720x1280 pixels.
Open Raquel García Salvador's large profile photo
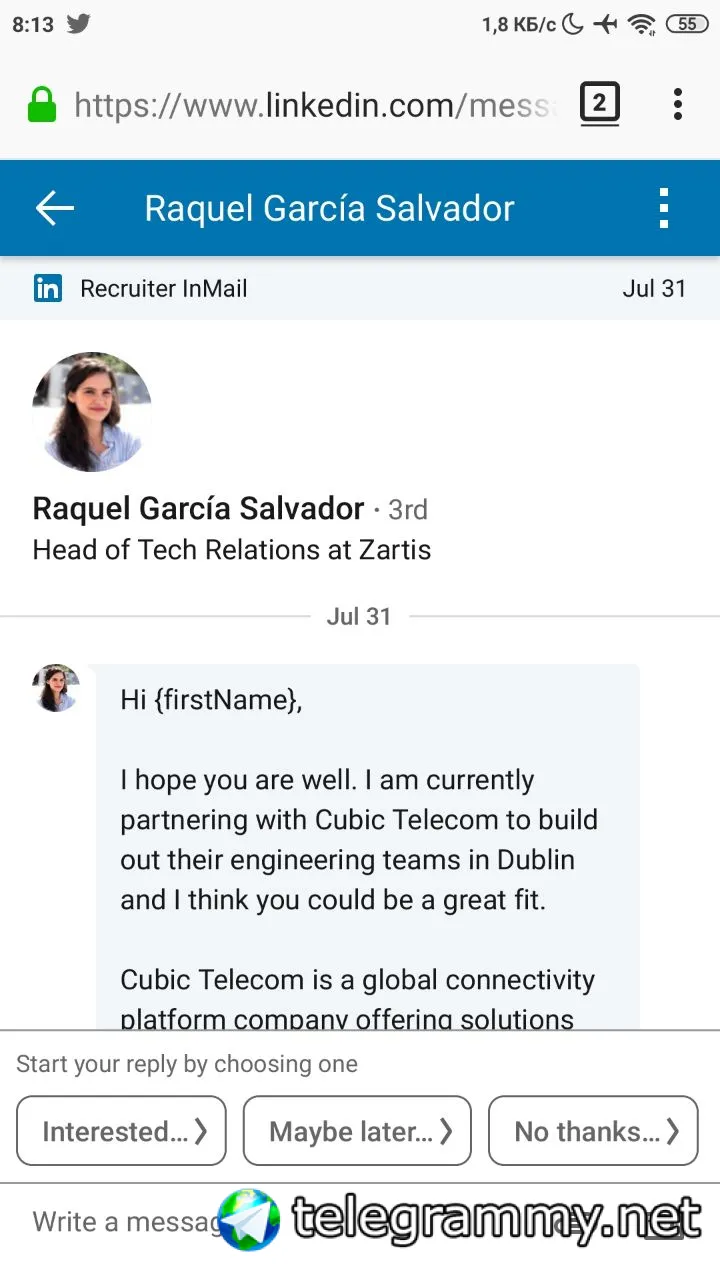coord(92,412)
